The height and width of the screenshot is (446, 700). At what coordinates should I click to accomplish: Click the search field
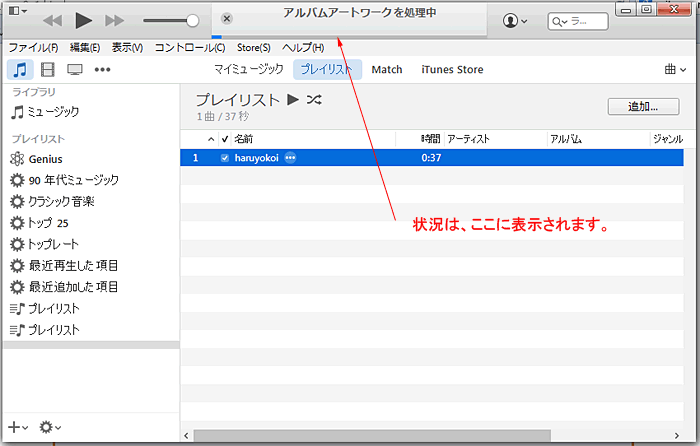(x=578, y=21)
